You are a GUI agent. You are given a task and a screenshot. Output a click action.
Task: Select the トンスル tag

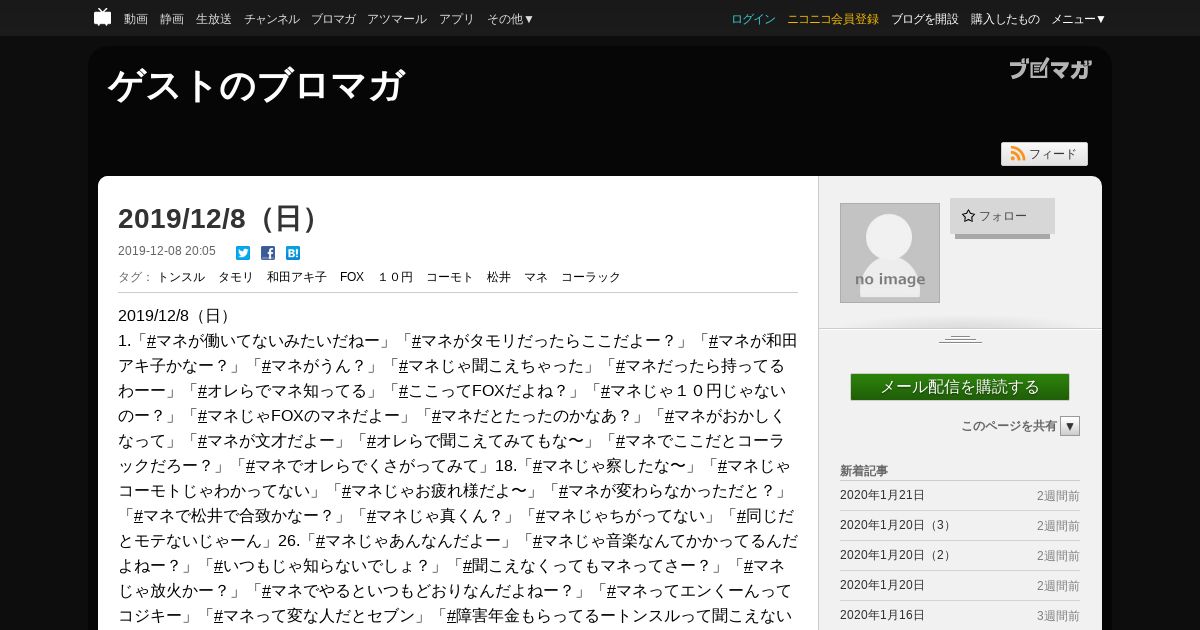[x=181, y=277]
